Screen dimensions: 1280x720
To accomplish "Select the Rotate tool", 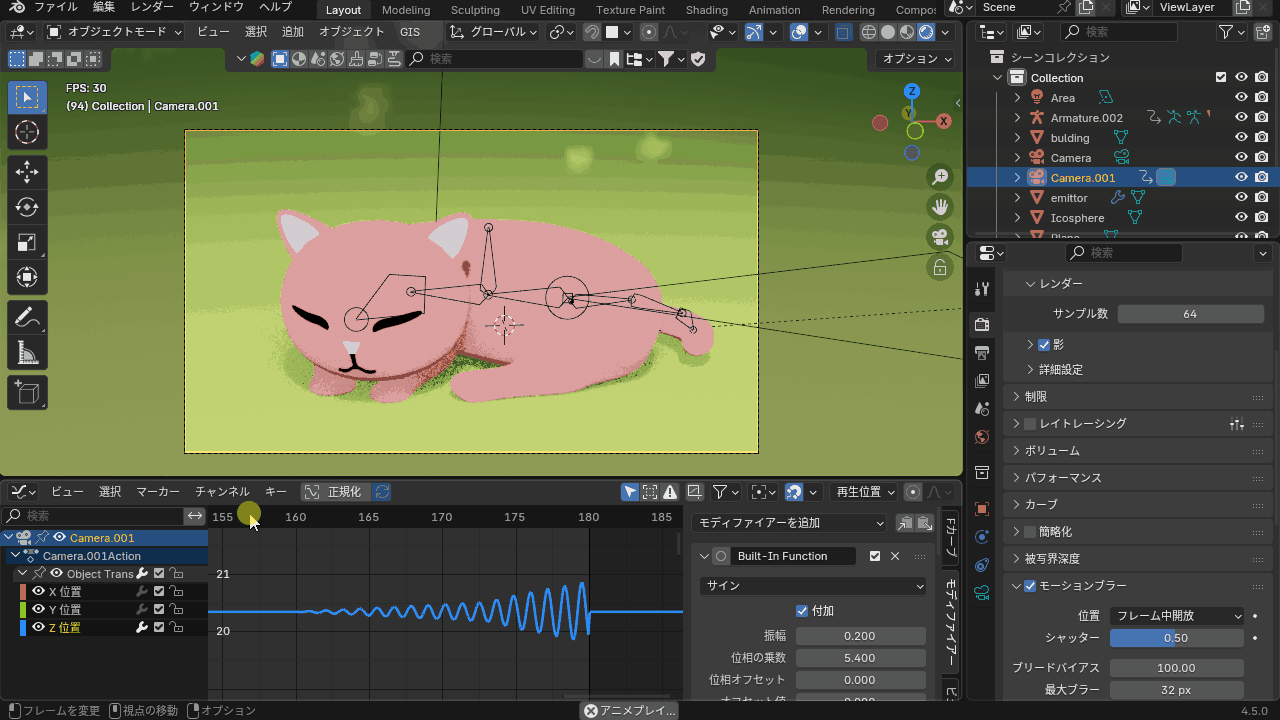I will (27, 207).
